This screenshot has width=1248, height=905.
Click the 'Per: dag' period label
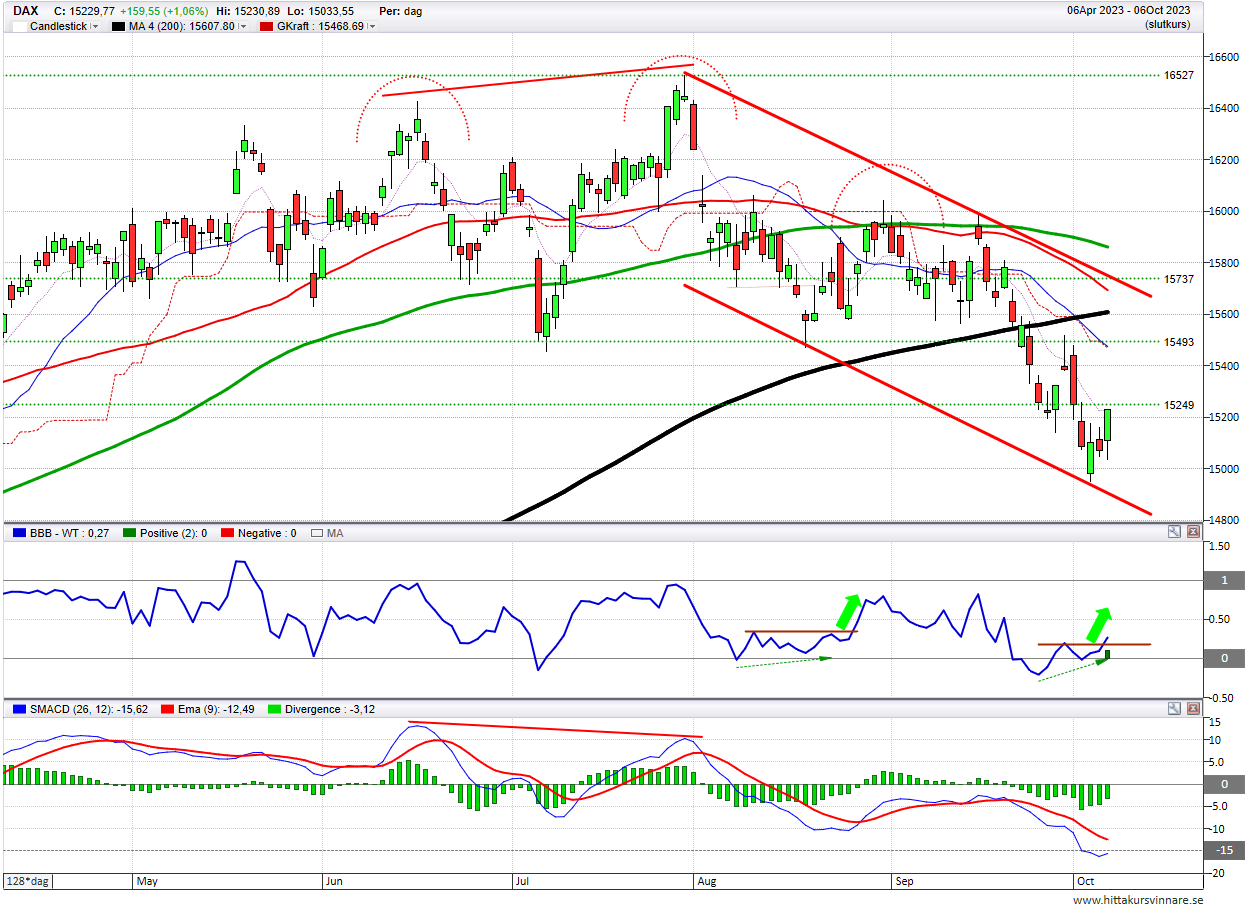pyautogui.click(x=401, y=11)
